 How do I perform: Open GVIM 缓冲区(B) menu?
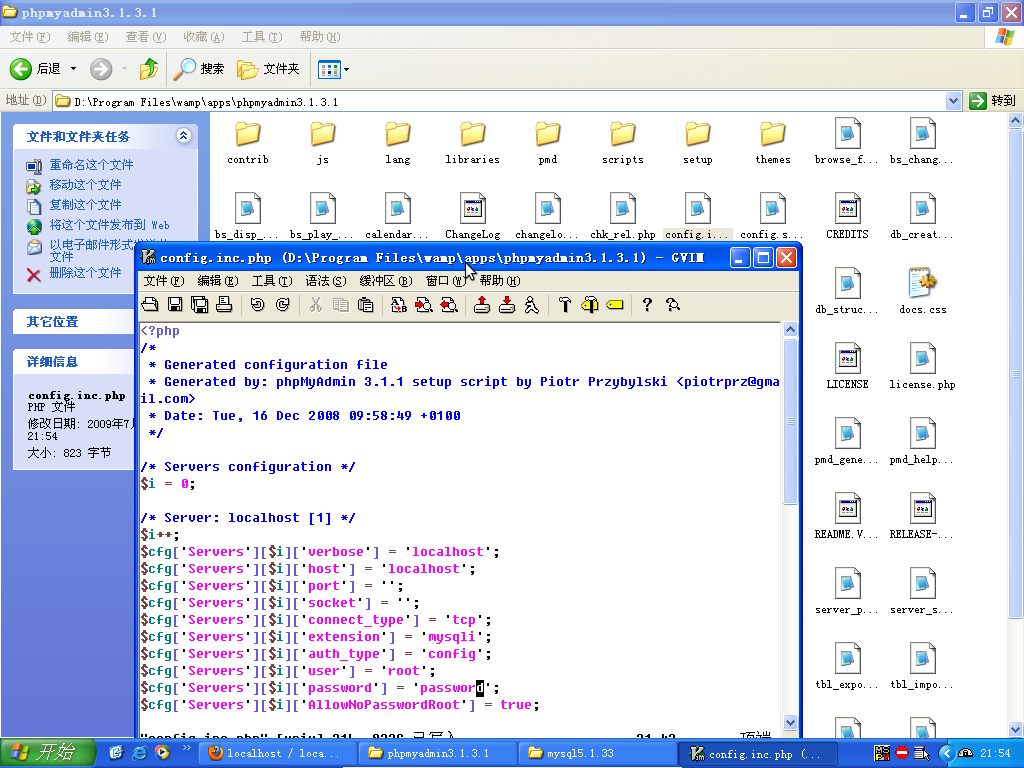[x=386, y=281]
